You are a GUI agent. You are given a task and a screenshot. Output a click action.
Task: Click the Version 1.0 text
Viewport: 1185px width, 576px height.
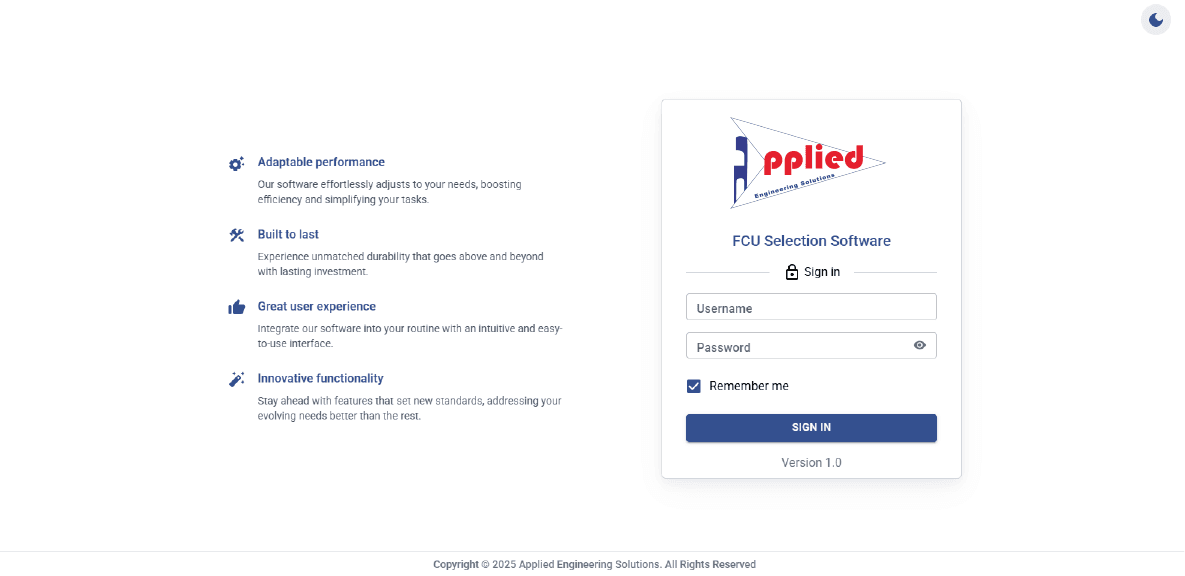coord(811,463)
